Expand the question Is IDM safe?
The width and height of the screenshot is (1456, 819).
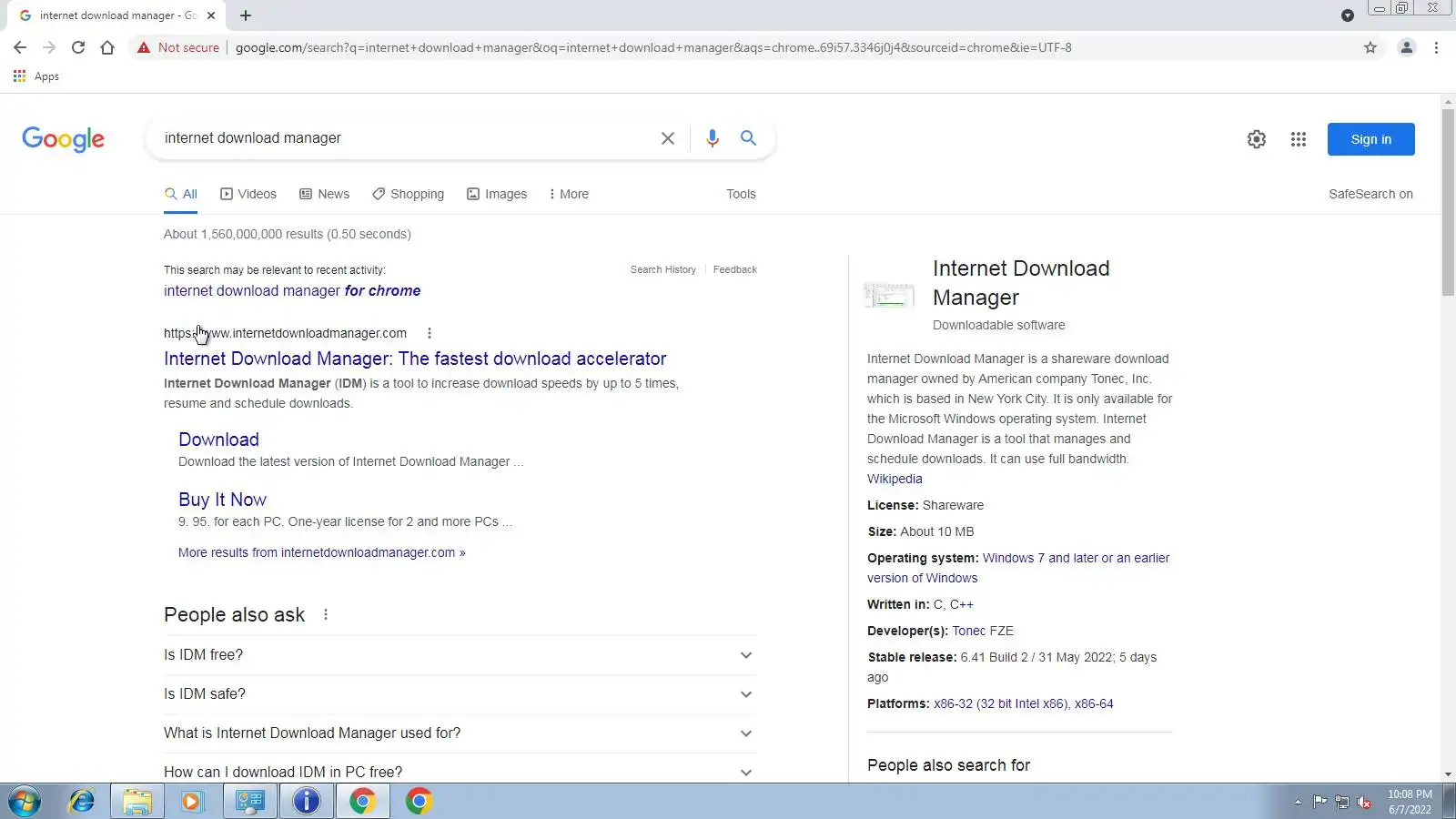tap(460, 694)
